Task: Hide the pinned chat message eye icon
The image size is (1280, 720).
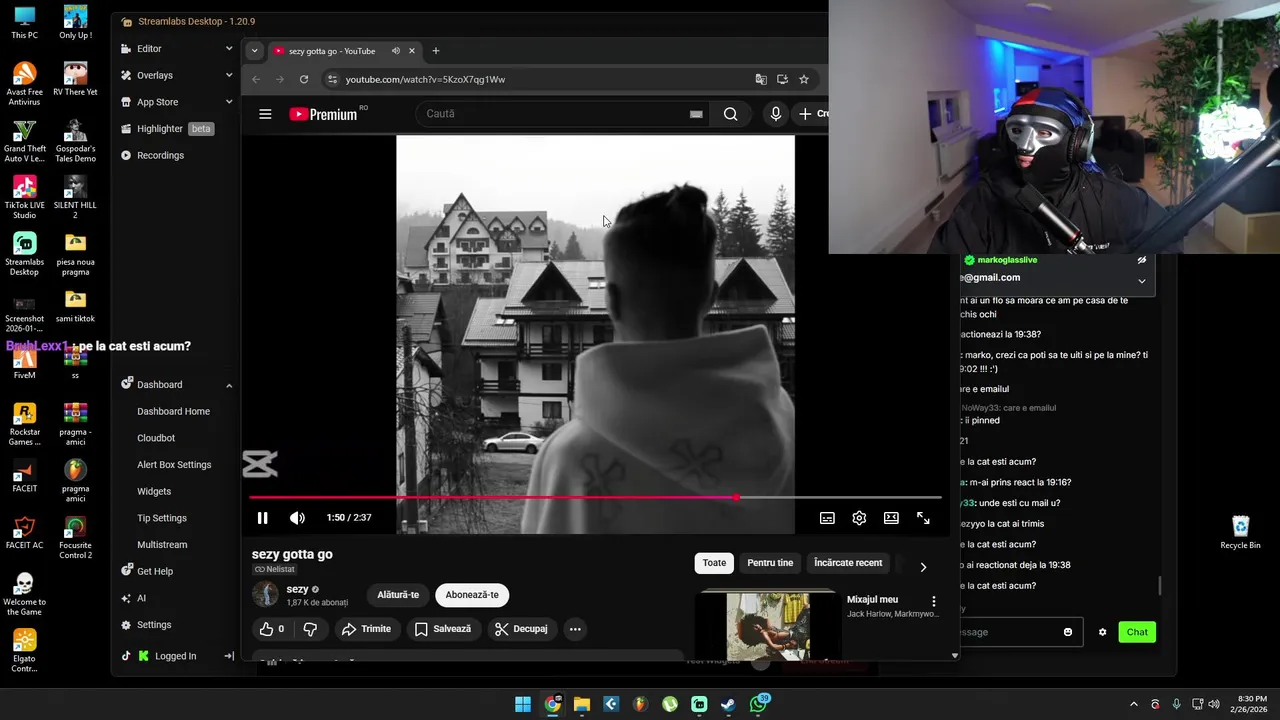Action: (x=1141, y=260)
